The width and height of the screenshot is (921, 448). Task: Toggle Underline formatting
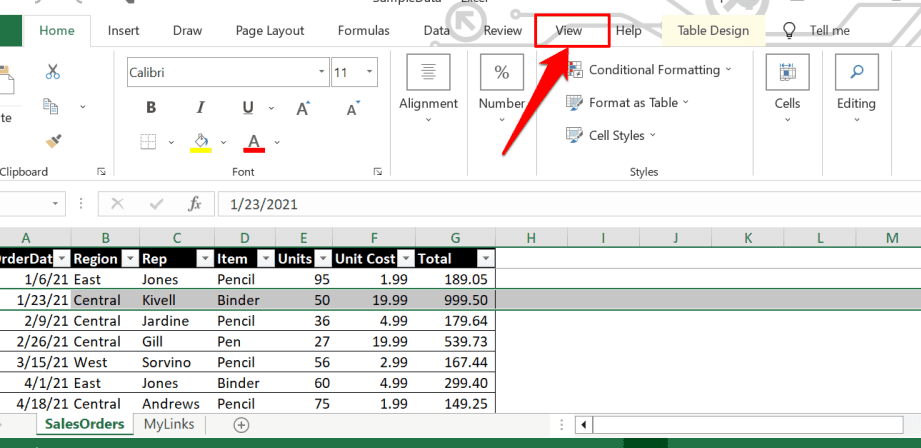point(248,107)
